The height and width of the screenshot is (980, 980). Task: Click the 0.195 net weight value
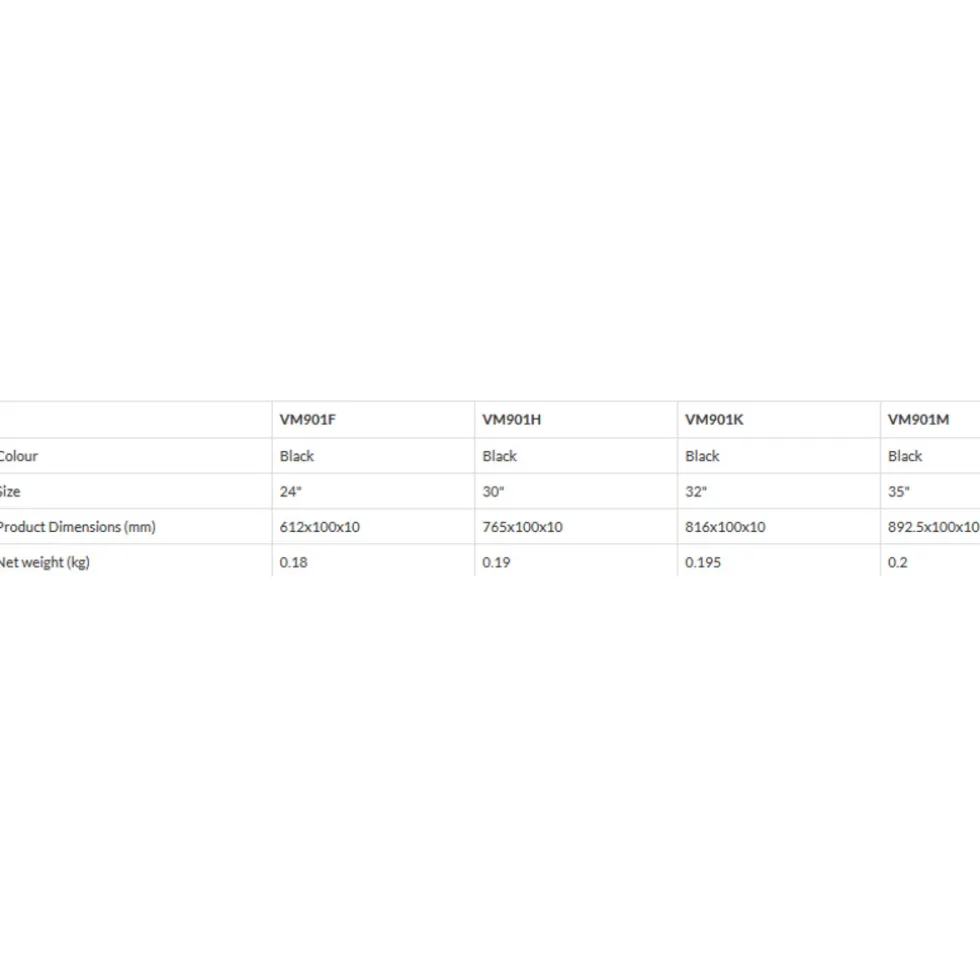(703, 562)
